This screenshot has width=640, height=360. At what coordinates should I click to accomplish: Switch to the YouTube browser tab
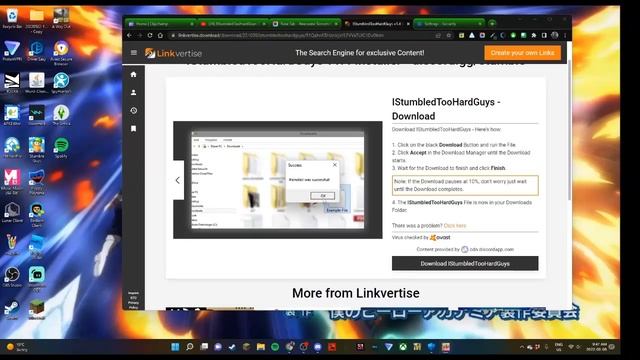233,24
